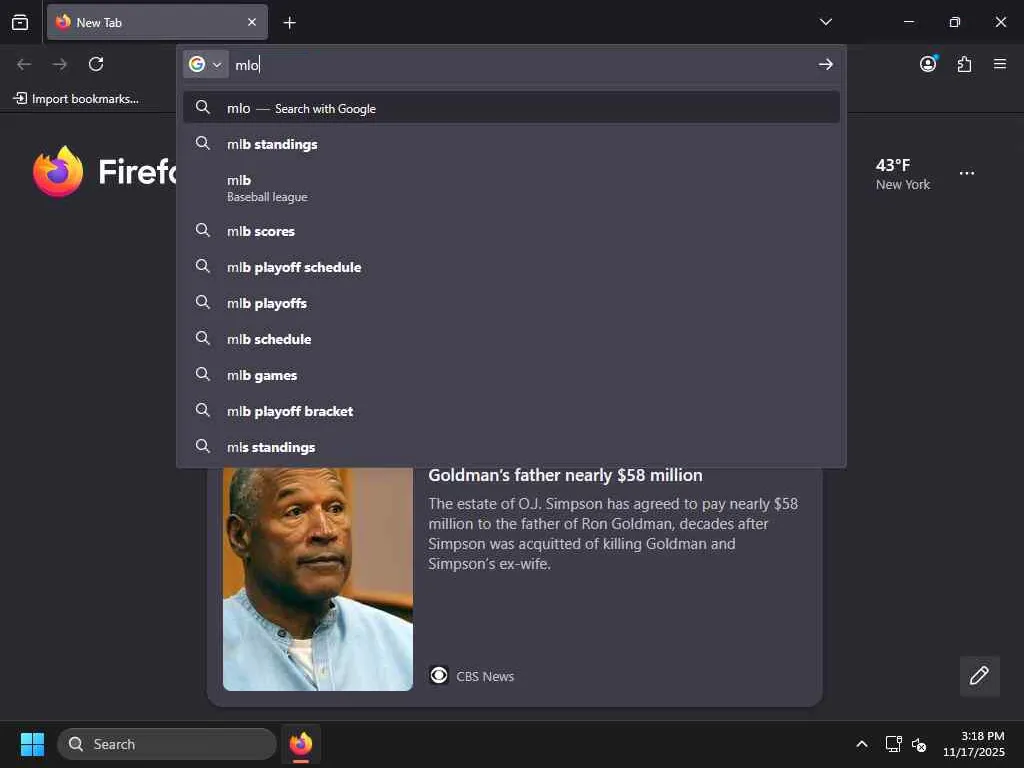The width and height of the screenshot is (1024, 768).
Task: Choose 'mls standings' suggestion
Action: tap(511, 446)
